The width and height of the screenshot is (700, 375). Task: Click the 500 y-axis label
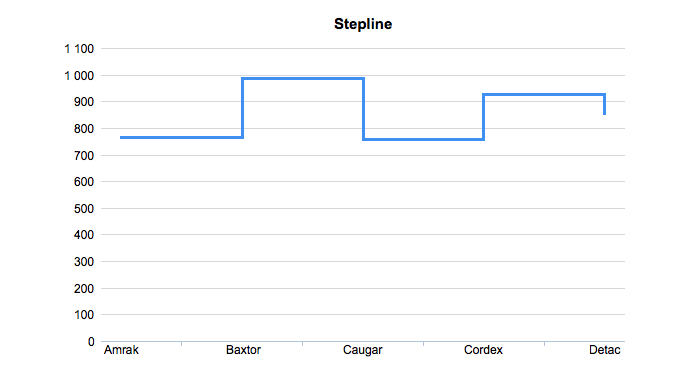pos(84,209)
